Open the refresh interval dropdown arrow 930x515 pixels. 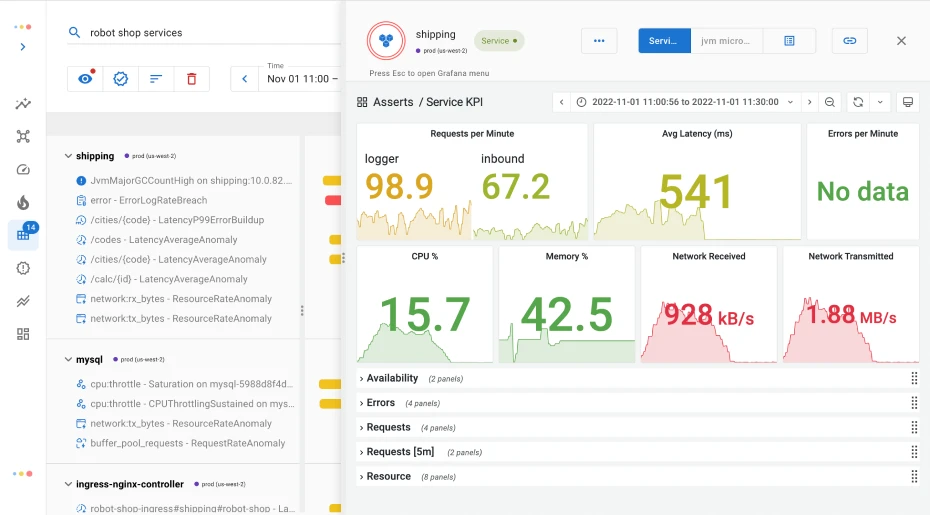pyautogui.click(x=880, y=102)
